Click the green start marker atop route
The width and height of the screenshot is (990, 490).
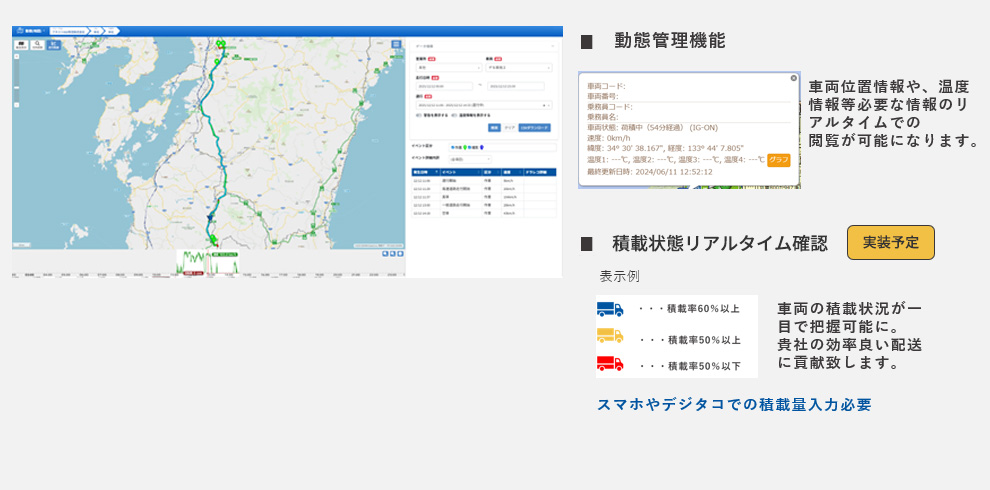(x=220, y=43)
